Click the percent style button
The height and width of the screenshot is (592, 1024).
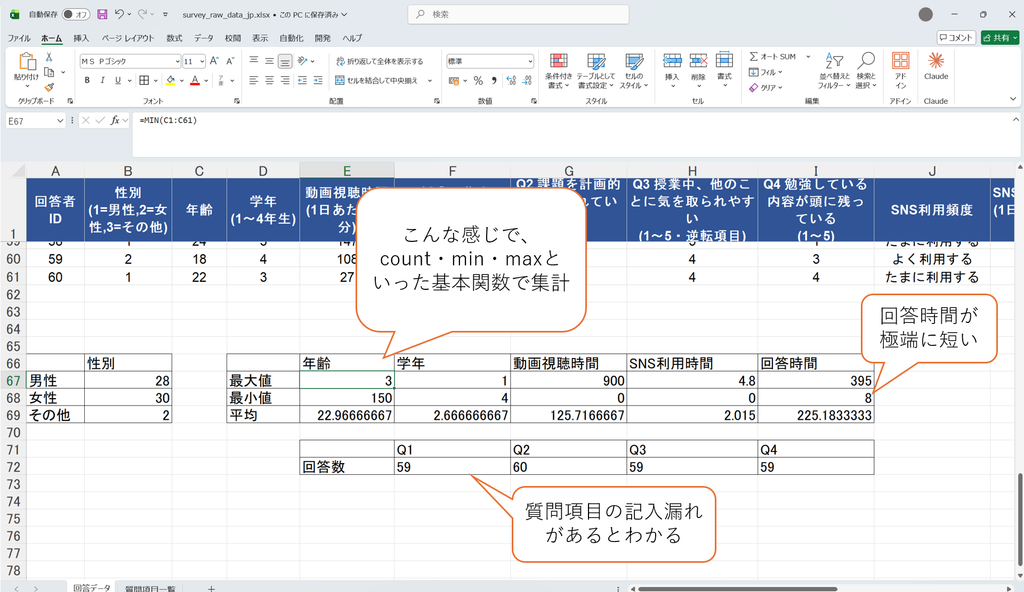pos(478,80)
